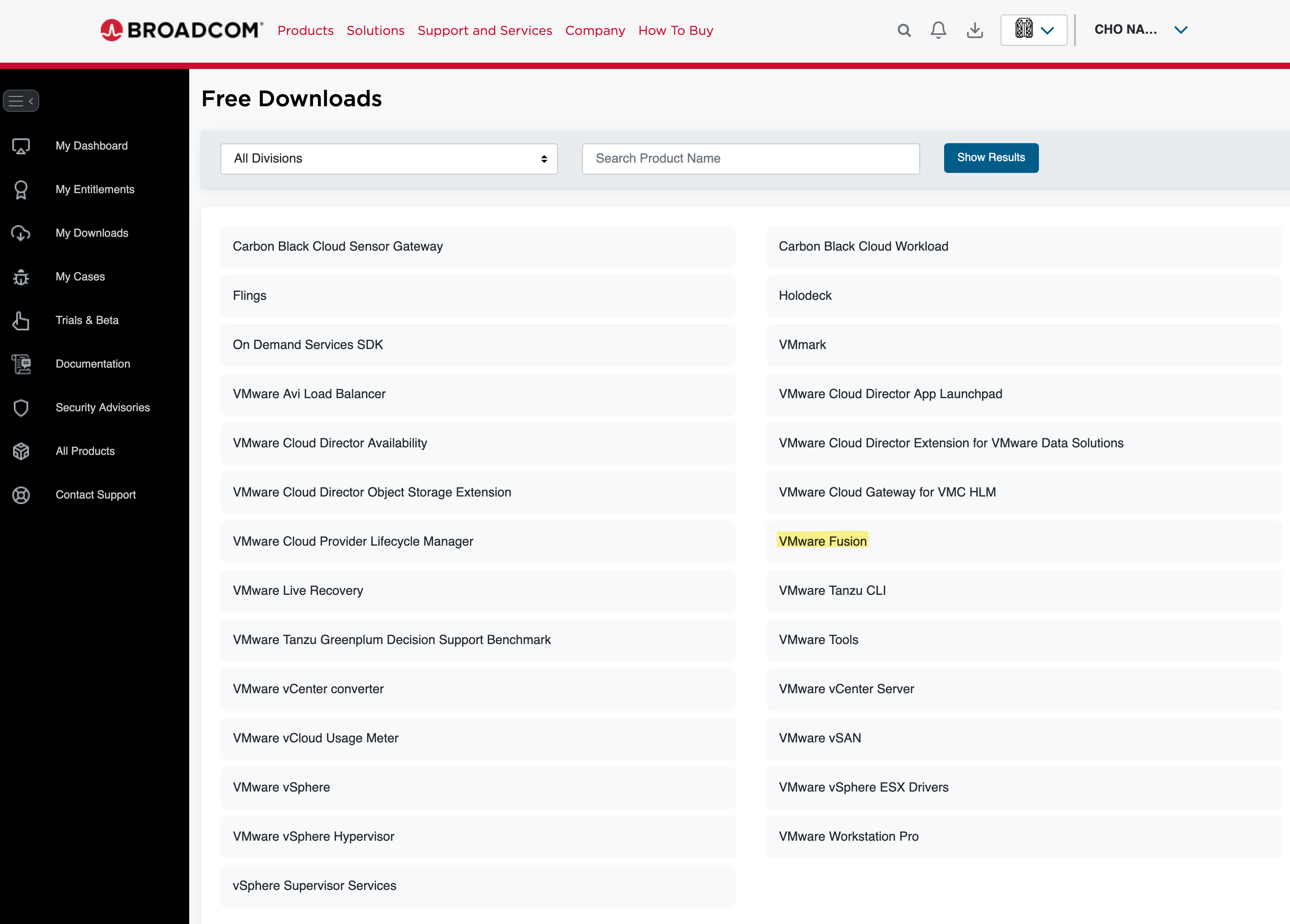Expand the All Divisions dropdown
1290x924 pixels.
tap(389, 159)
